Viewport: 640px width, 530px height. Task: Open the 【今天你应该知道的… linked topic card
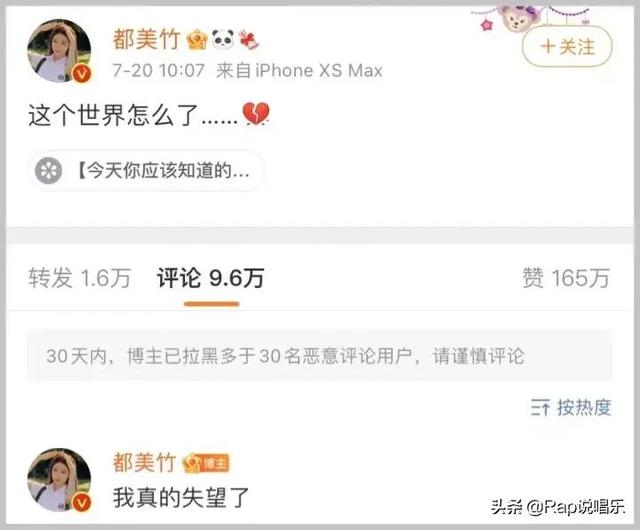click(146, 170)
